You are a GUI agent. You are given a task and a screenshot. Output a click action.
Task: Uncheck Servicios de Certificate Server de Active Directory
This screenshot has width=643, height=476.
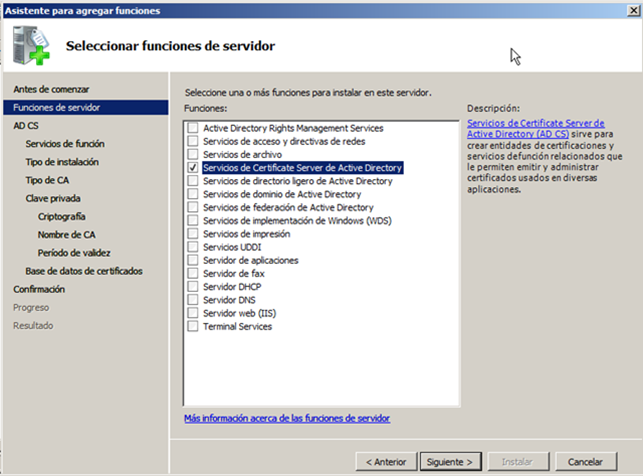pyautogui.click(x=193, y=169)
